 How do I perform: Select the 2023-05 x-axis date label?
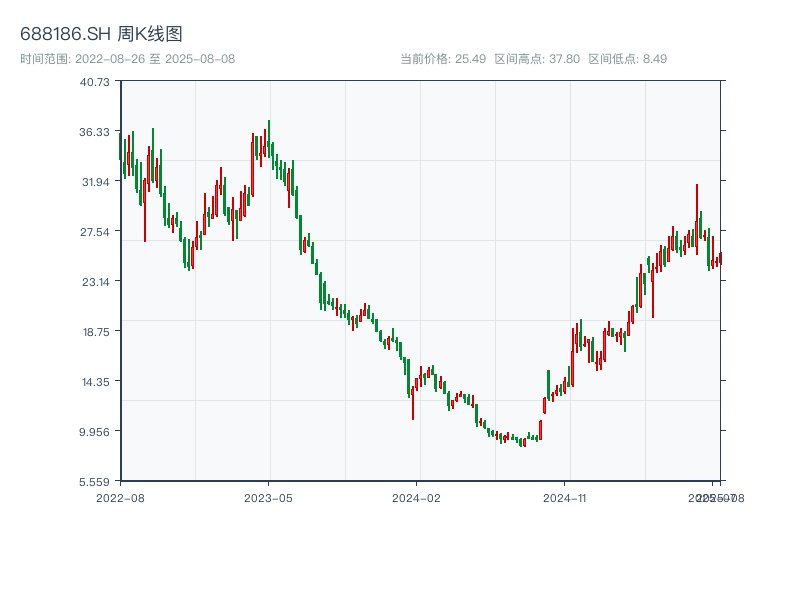click(268, 497)
